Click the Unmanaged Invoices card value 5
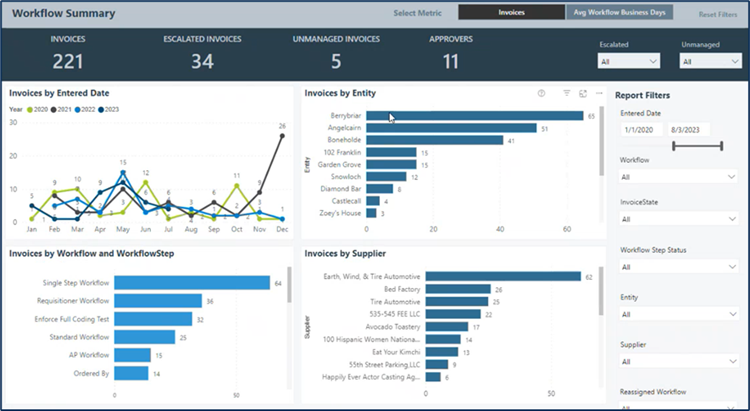 point(336,61)
